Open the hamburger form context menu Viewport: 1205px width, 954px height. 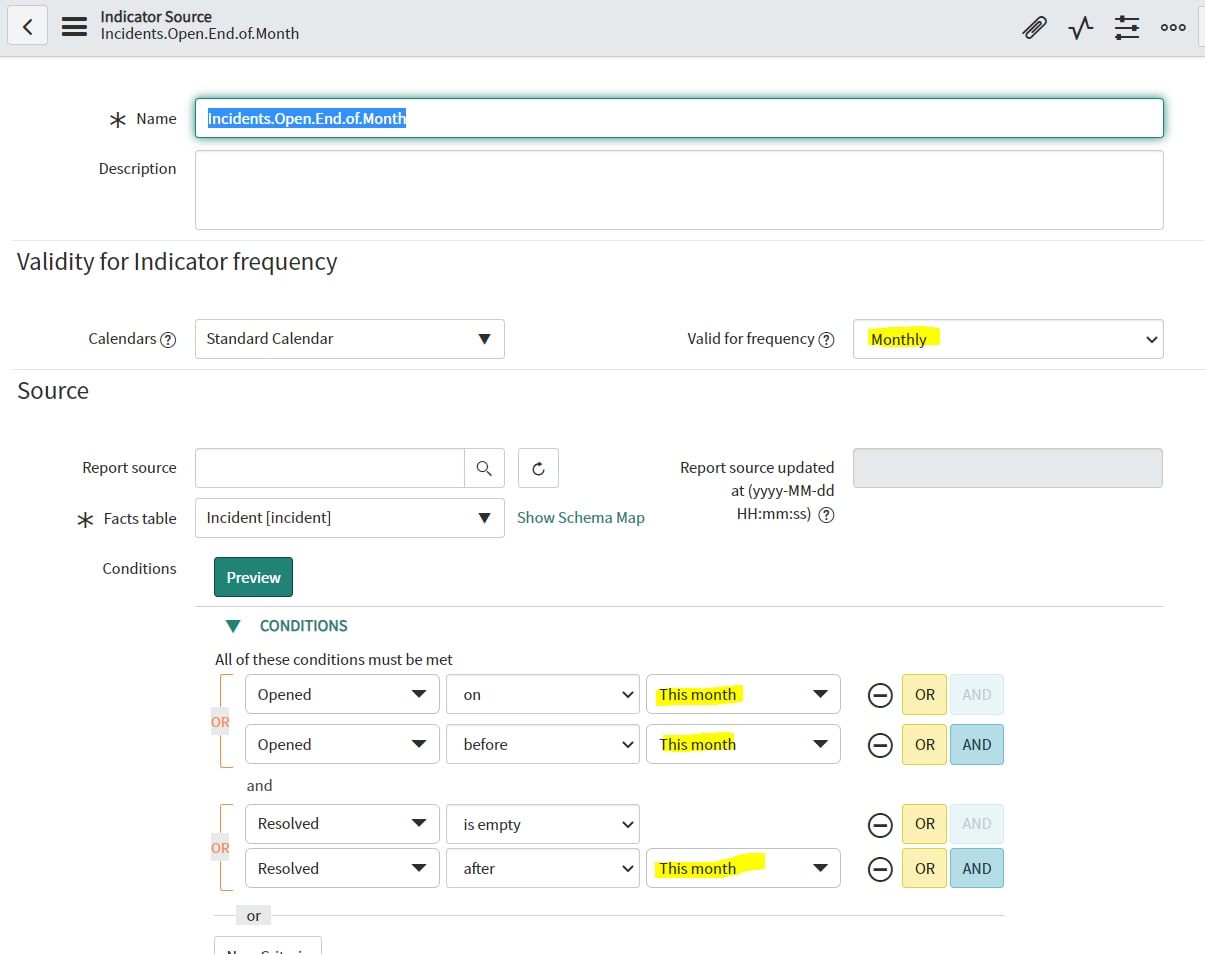pyautogui.click(x=73, y=27)
